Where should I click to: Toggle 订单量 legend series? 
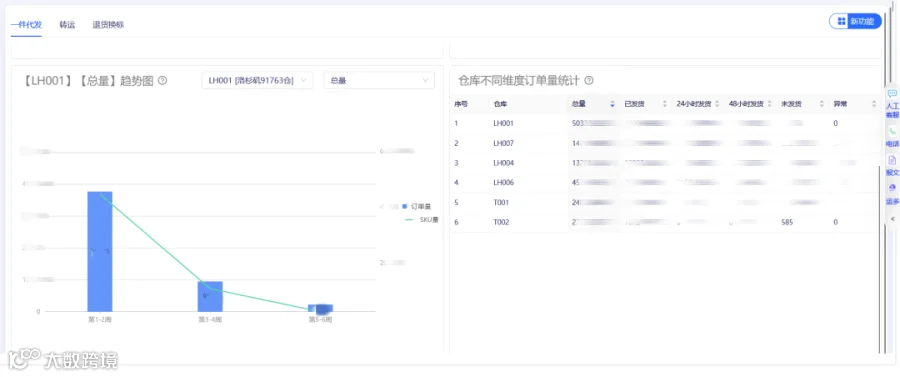tap(417, 206)
